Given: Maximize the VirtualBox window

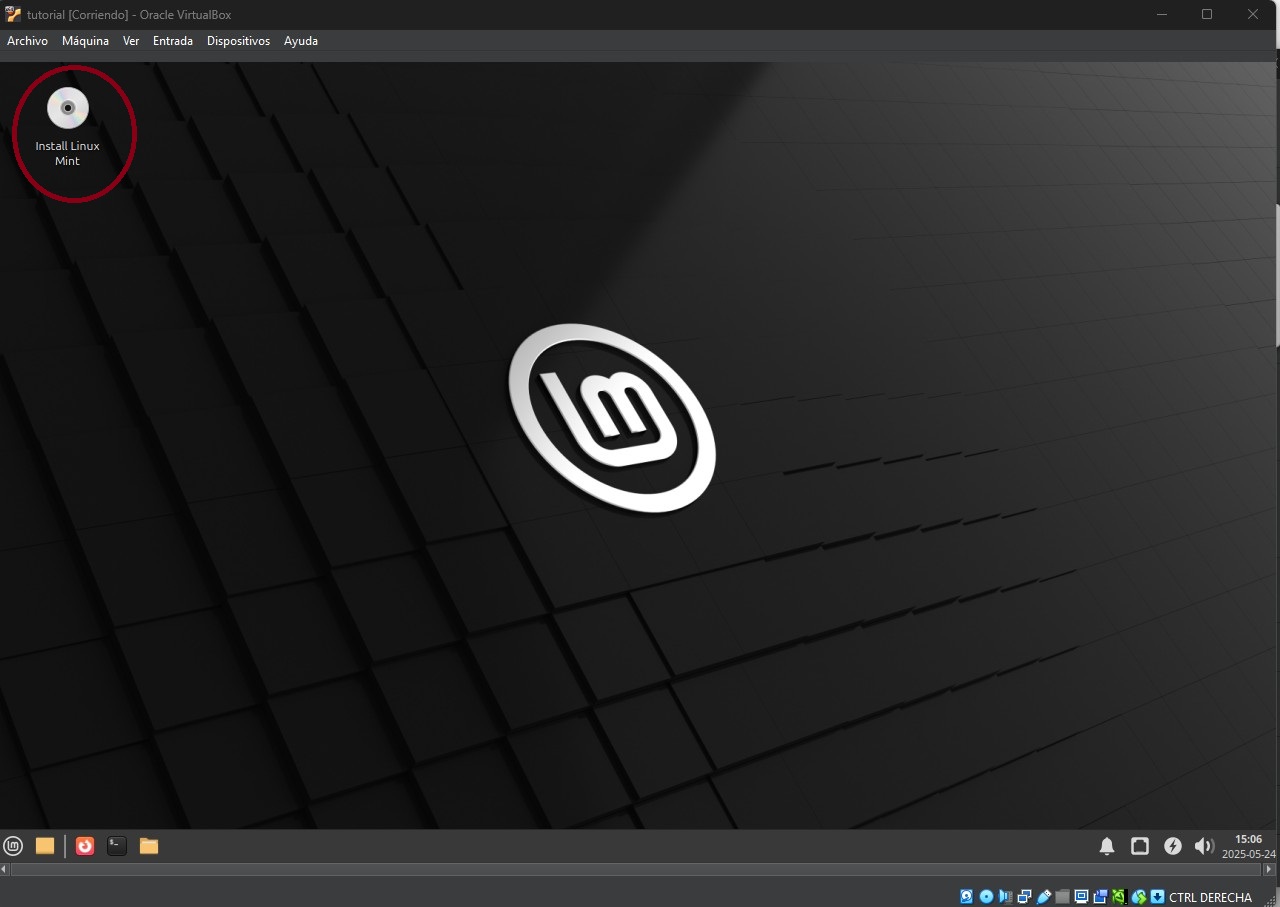Looking at the screenshot, I should click(1207, 14).
